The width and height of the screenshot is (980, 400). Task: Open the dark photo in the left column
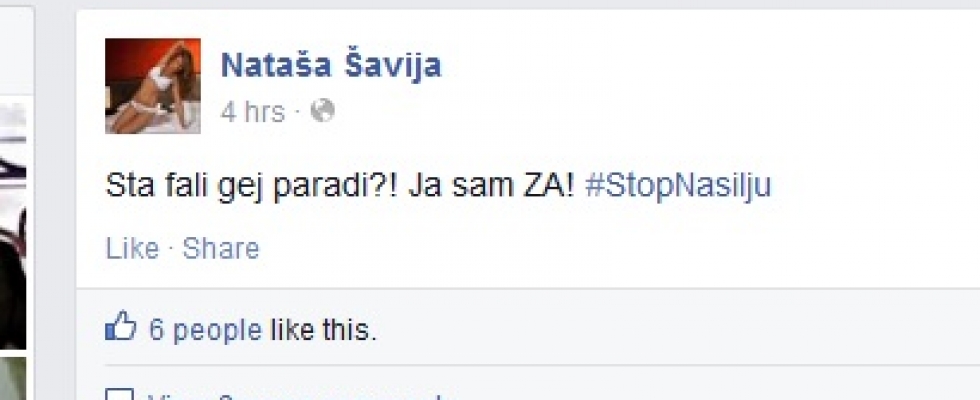pyautogui.click(x=13, y=225)
